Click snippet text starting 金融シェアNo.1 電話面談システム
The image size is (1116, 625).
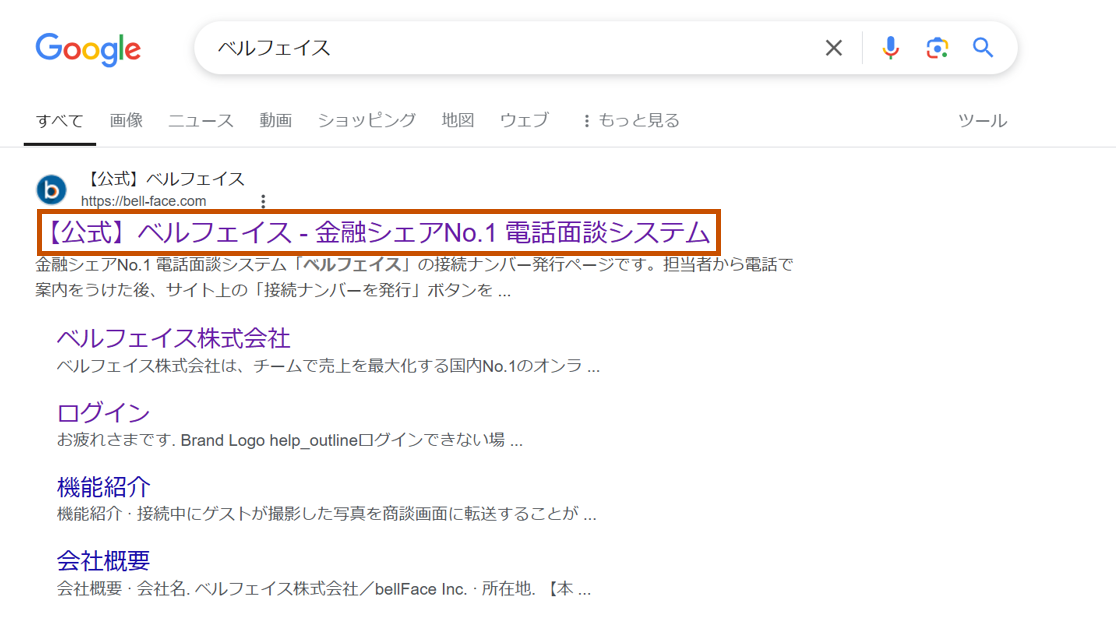414,278
